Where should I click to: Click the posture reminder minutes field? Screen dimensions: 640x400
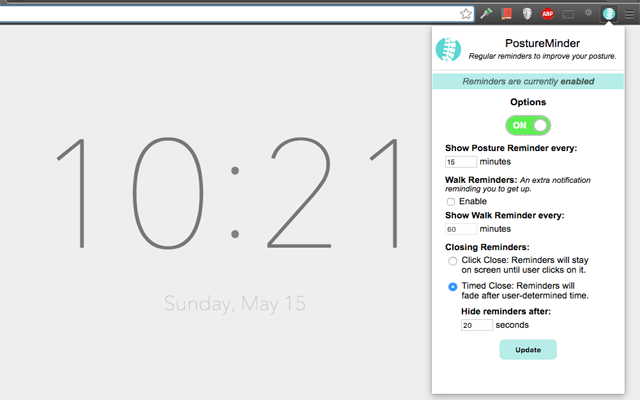(460, 162)
